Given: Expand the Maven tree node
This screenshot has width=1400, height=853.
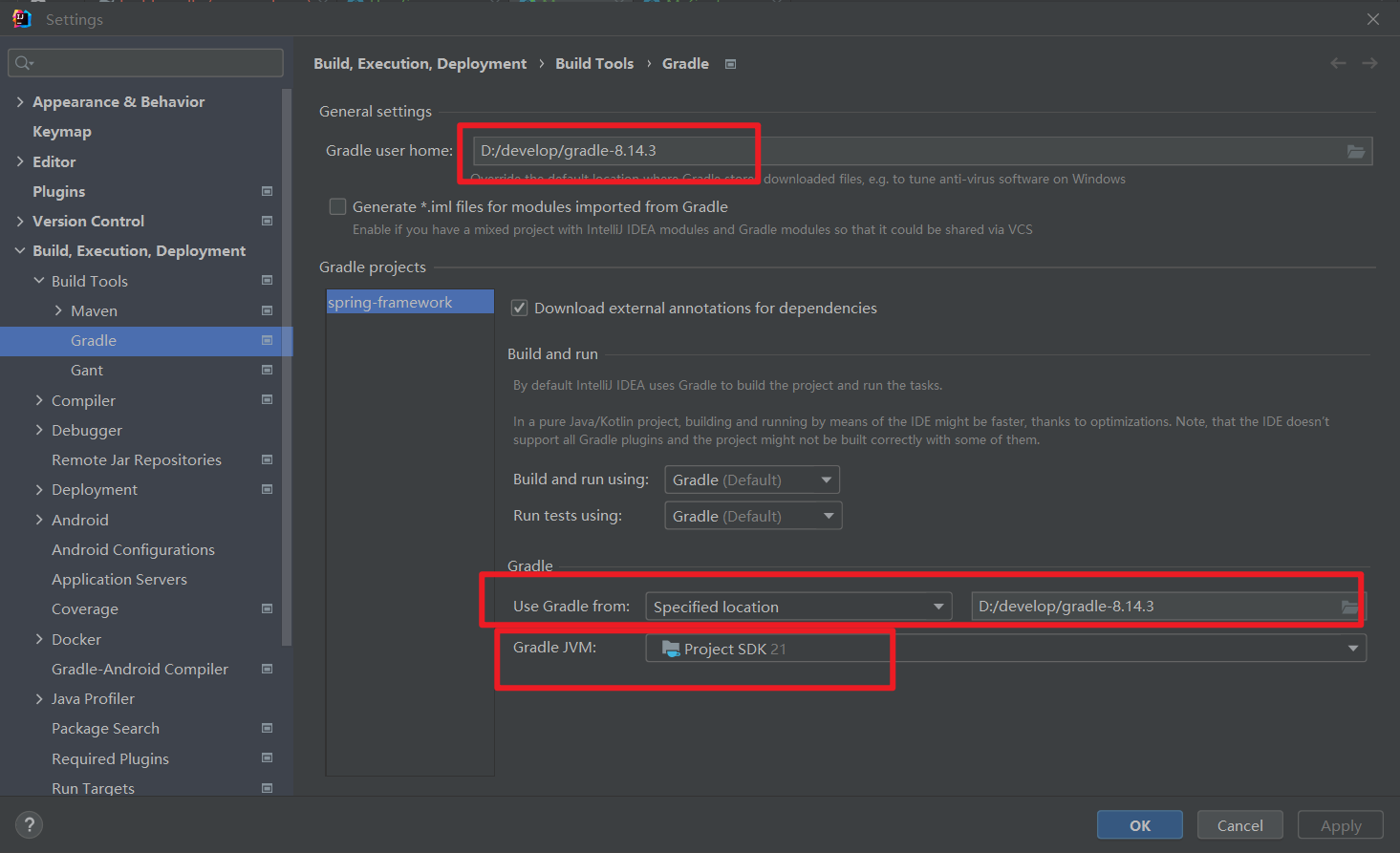Looking at the screenshot, I should pyautogui.click(x=58, y=310).
